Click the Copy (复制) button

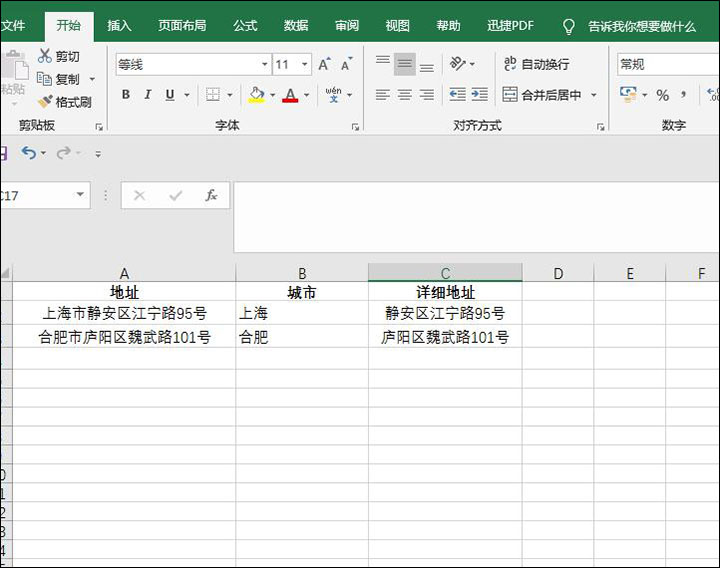pos(59,79)
